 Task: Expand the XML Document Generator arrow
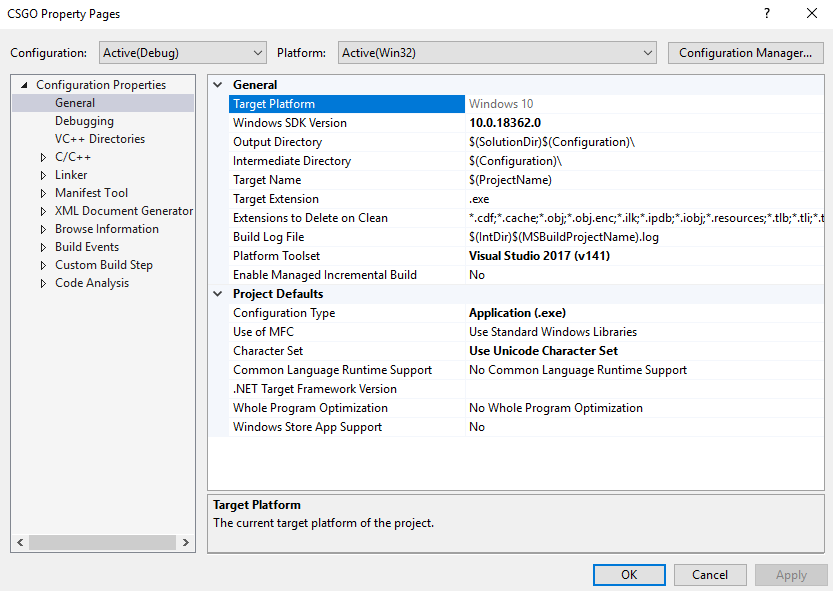point(44,211)
